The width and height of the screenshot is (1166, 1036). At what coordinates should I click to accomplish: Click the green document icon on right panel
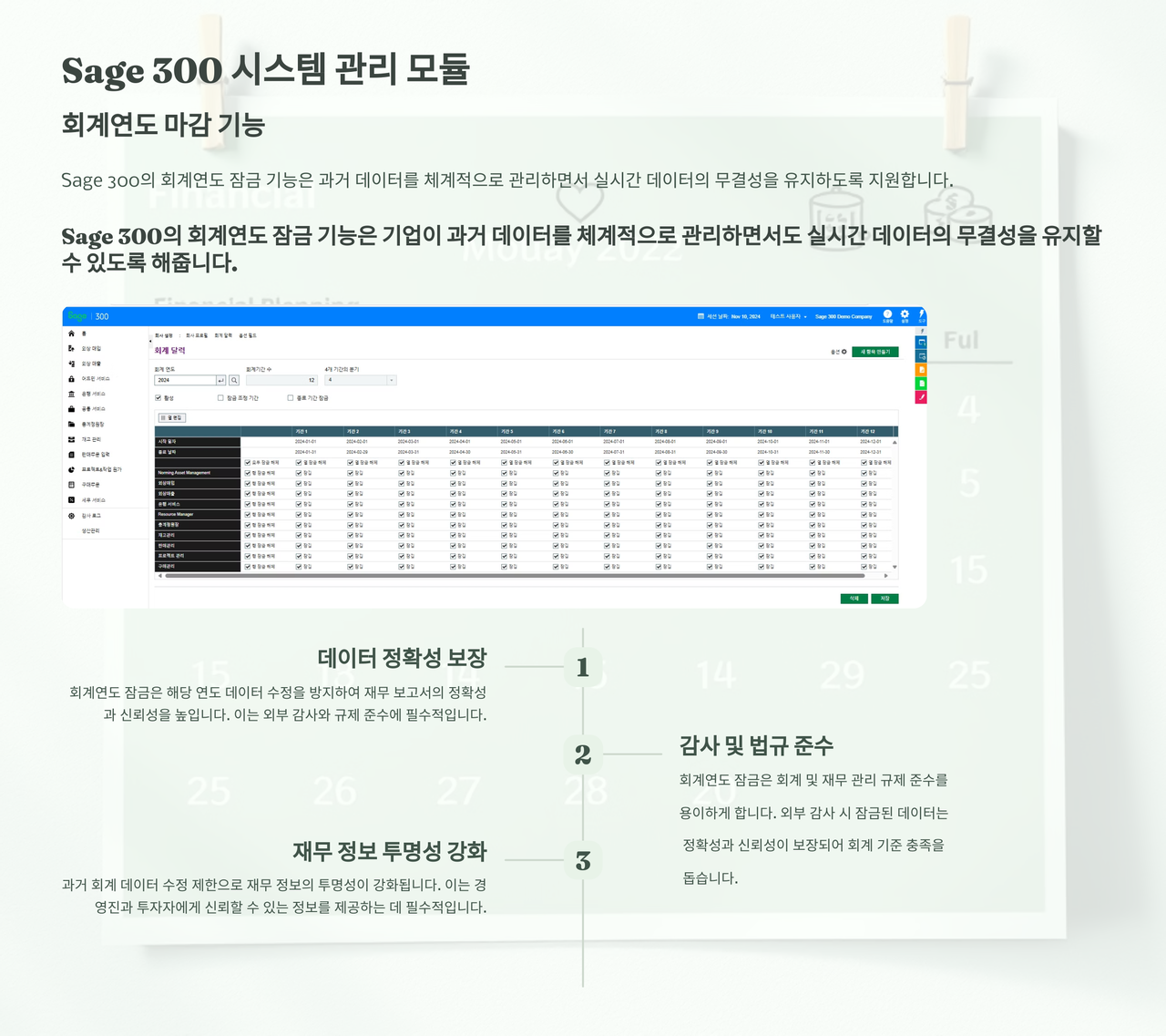tap(921, 384)
